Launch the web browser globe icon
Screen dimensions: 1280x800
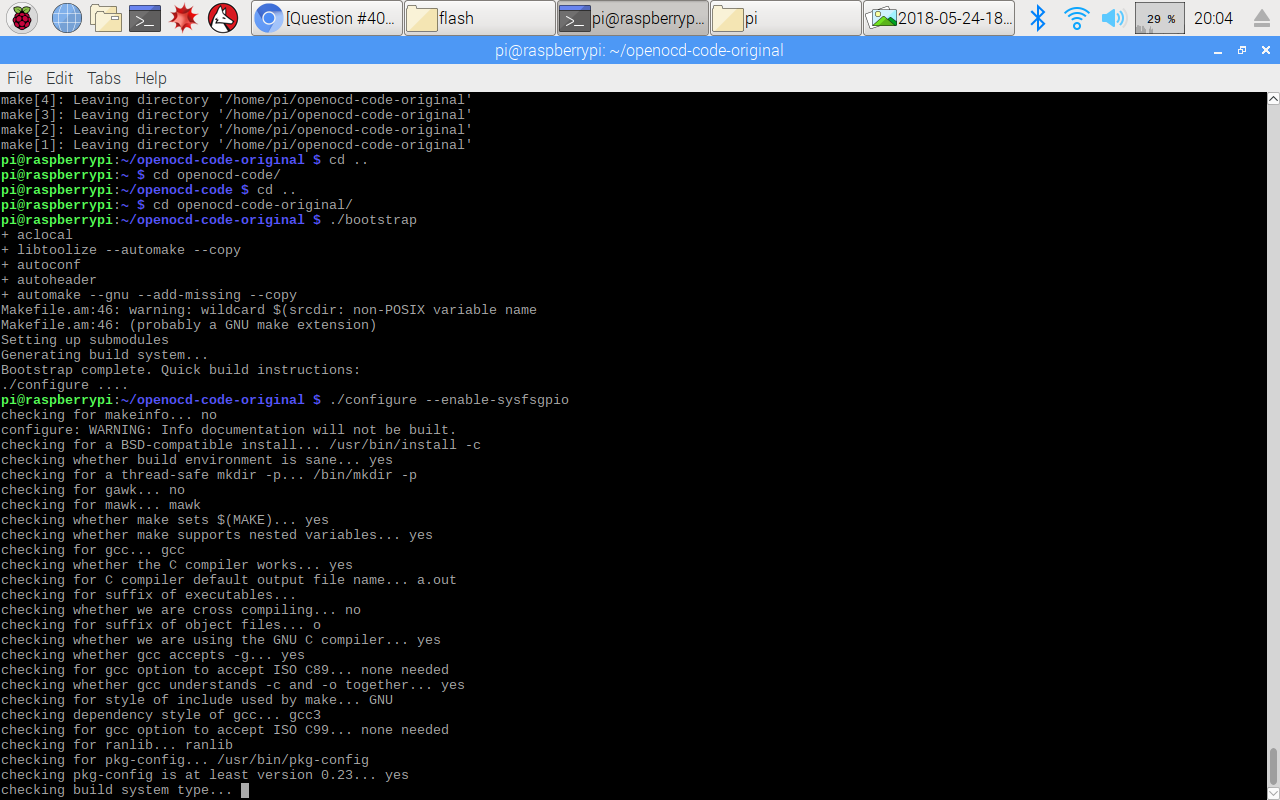coord(66,18)
